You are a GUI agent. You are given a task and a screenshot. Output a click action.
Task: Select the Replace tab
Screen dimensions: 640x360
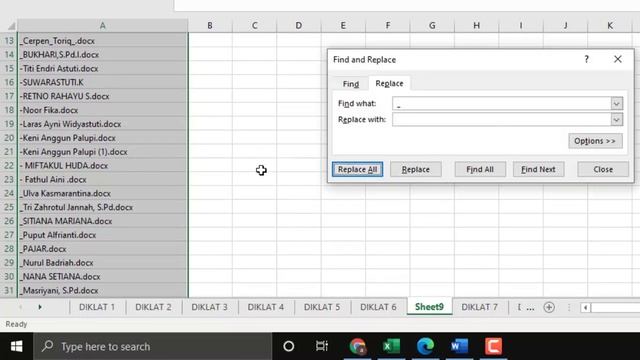tap(389, 83)
